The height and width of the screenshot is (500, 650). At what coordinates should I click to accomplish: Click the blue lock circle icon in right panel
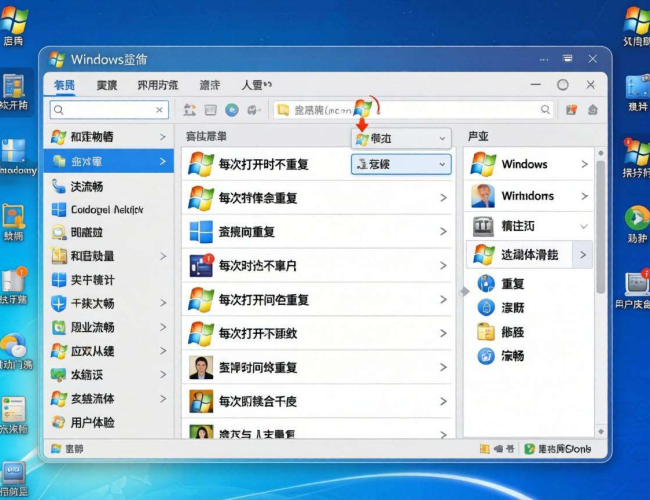pyautogui.click(x=486, y=308)
